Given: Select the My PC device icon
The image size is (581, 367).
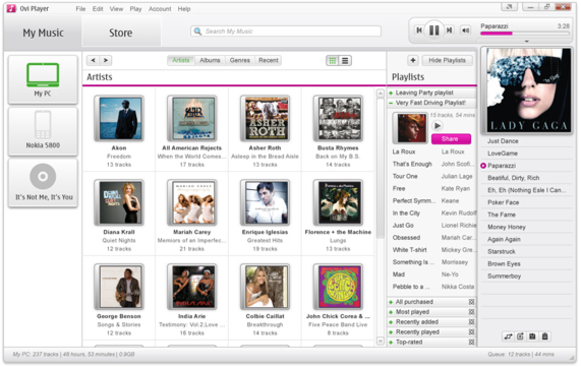Looking at the screenshot, I should (x=43, y=79).
